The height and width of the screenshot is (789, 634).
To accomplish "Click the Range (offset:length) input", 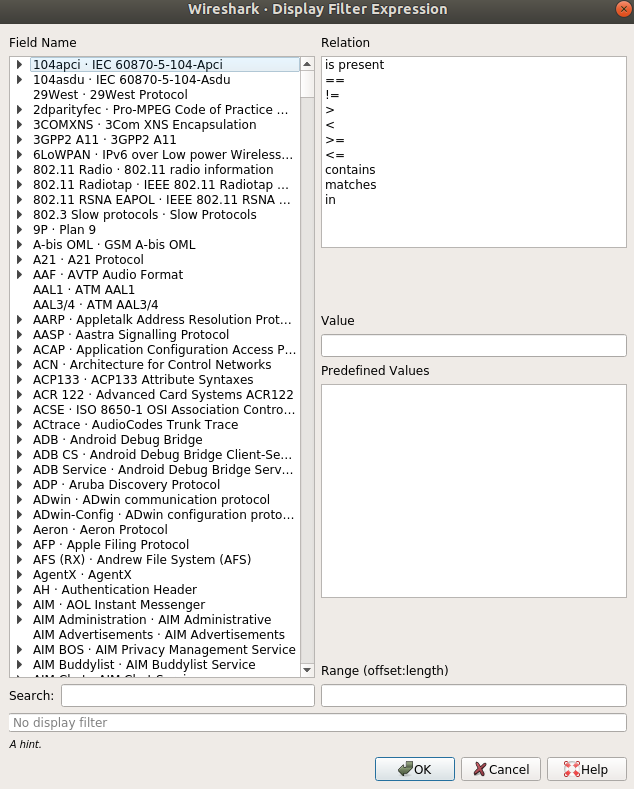I will (x=473, y=695).
